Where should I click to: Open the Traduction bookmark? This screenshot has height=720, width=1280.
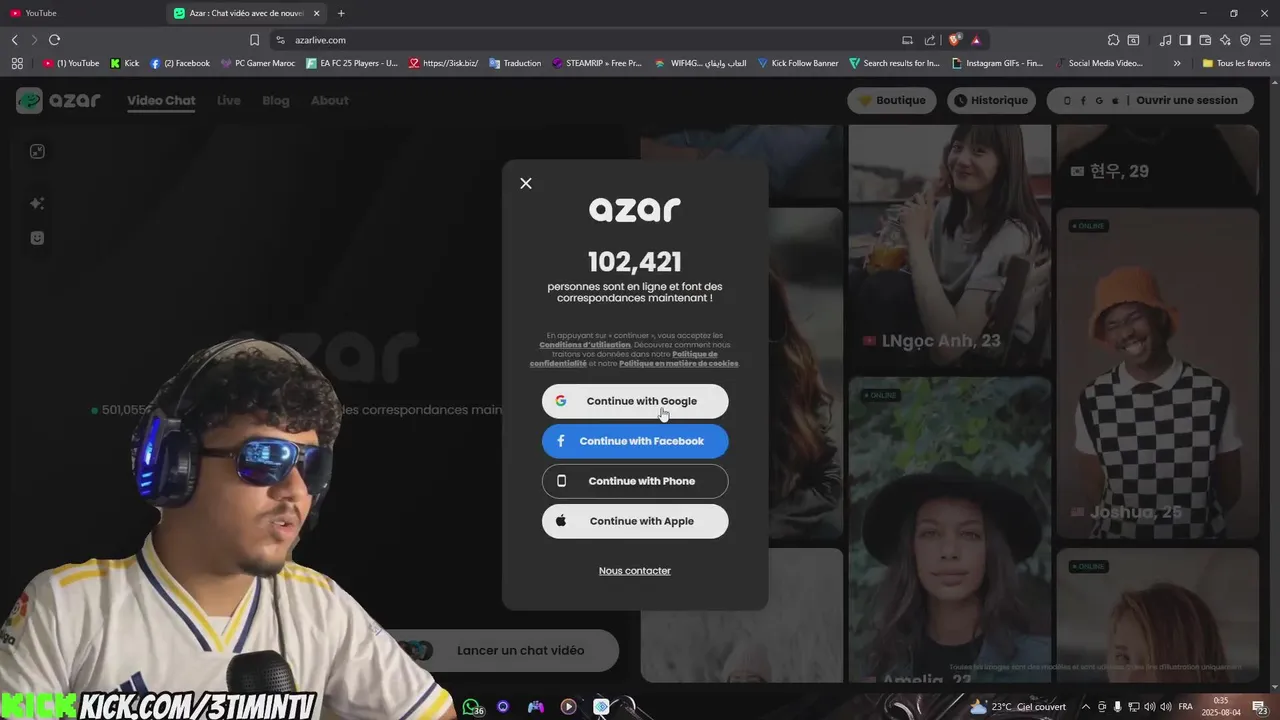coord(515,63)
